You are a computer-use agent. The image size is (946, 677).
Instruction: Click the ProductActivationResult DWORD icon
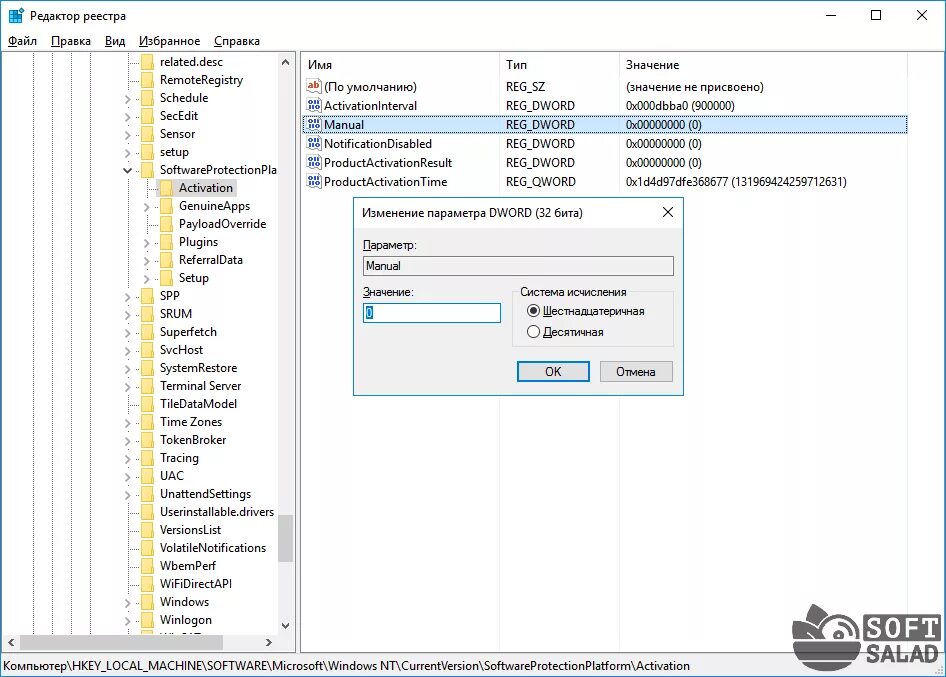(314, 162)
